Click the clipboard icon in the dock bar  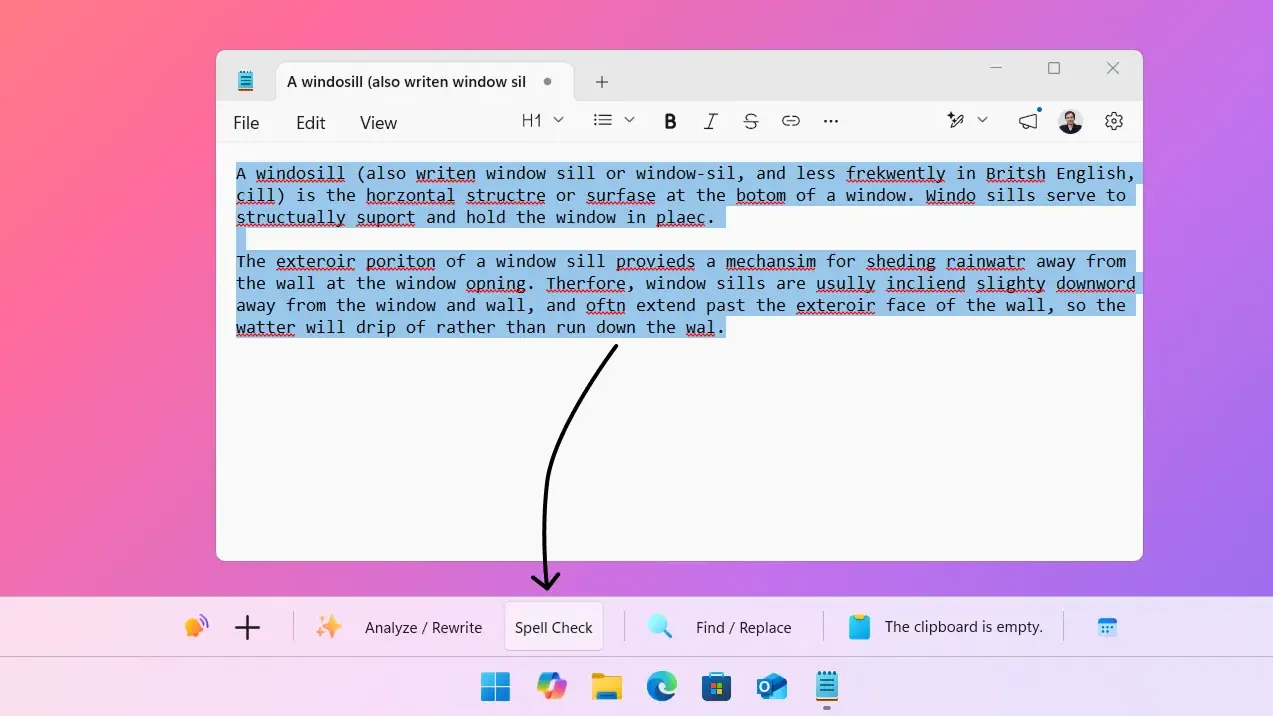[x=859, y=627]
